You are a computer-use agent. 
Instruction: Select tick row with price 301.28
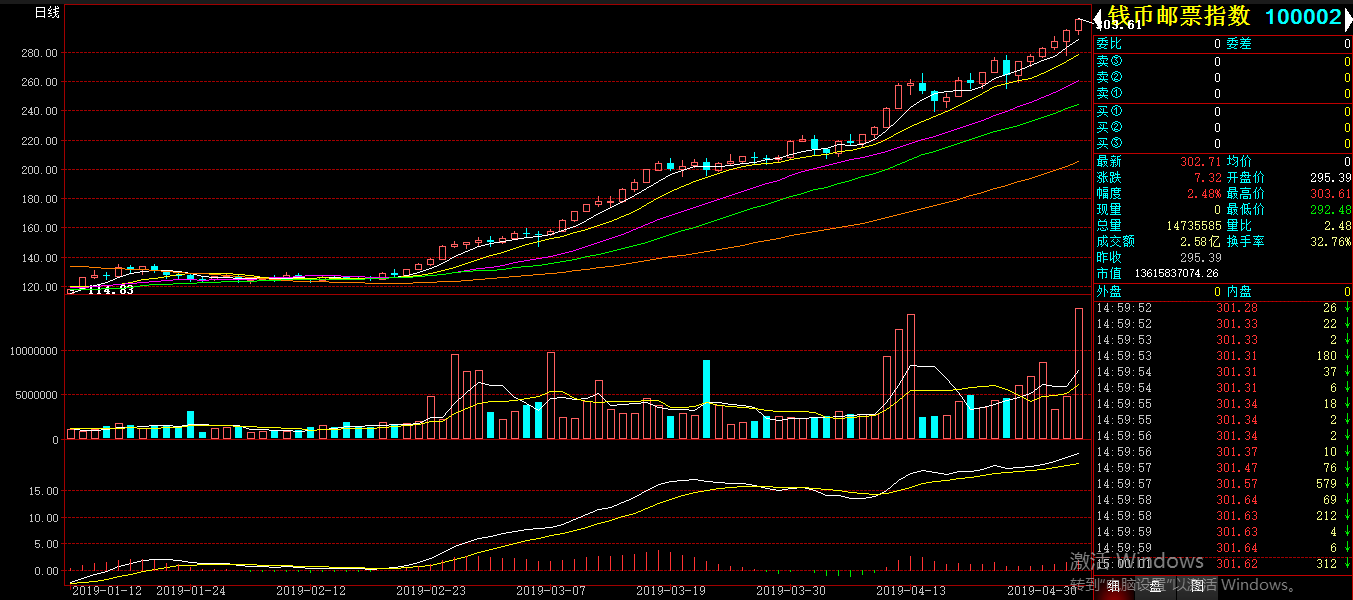(1223, 308)
